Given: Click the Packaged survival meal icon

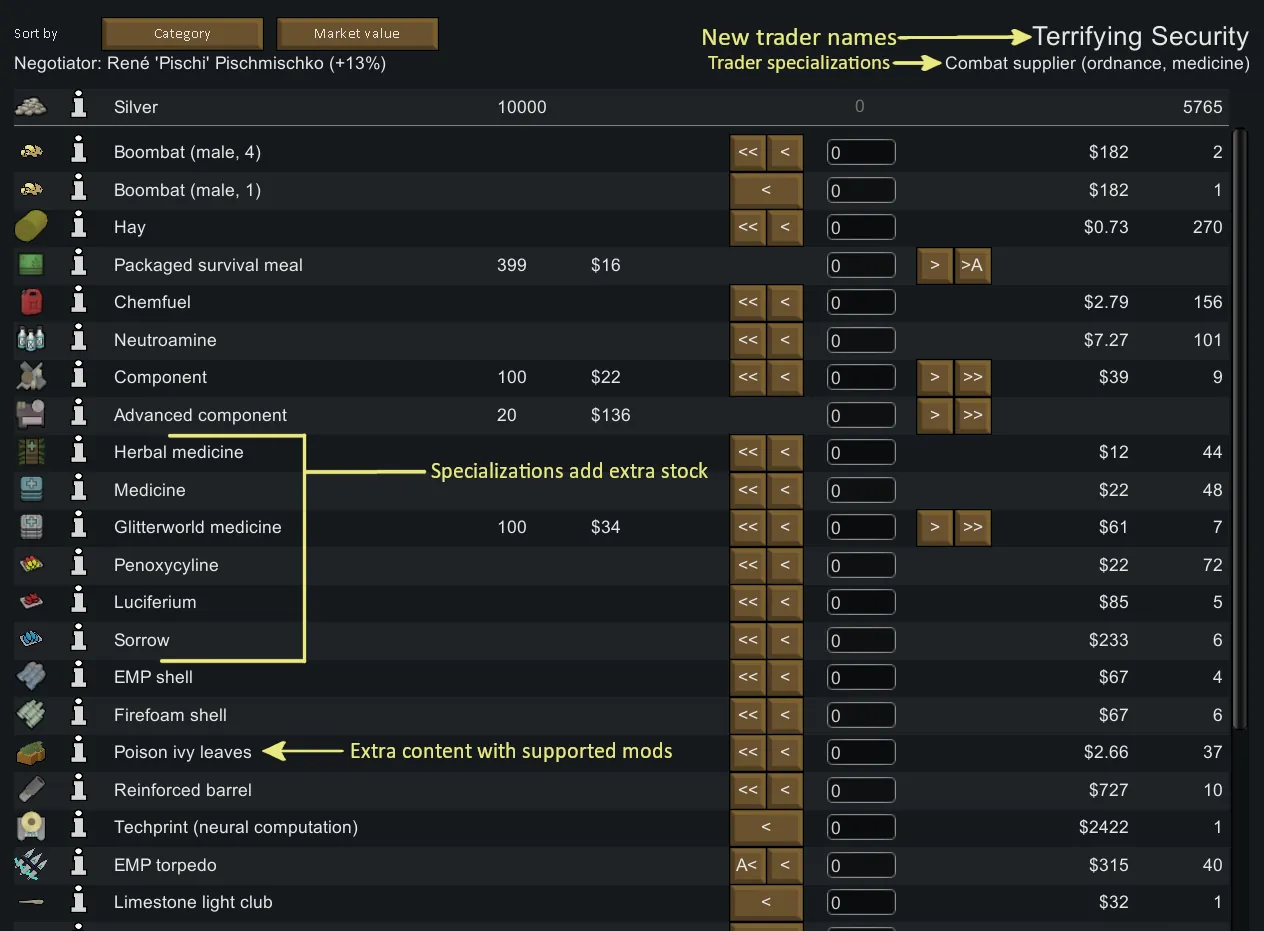Looking at the screenshot, I should (31, 265).
